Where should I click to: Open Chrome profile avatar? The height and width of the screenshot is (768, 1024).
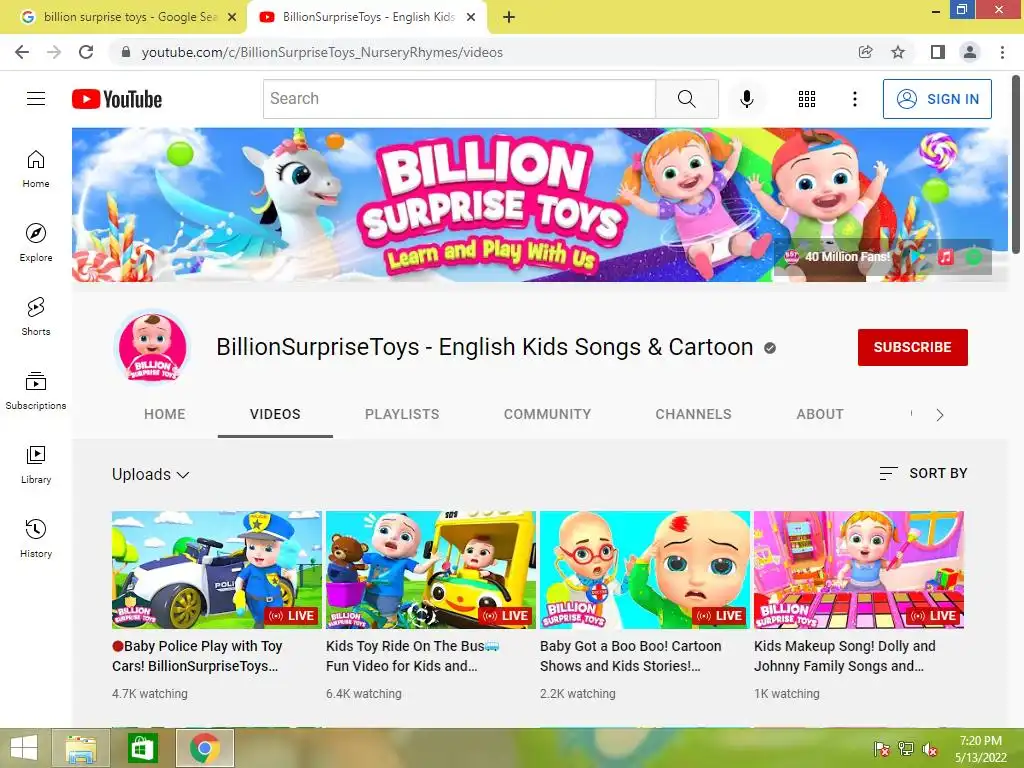point(970,52)
